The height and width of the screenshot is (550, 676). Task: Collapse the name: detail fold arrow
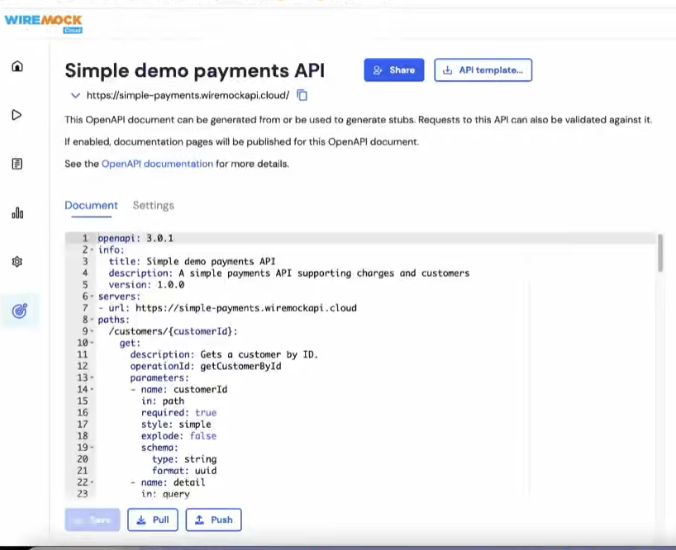tap(92, 483)
